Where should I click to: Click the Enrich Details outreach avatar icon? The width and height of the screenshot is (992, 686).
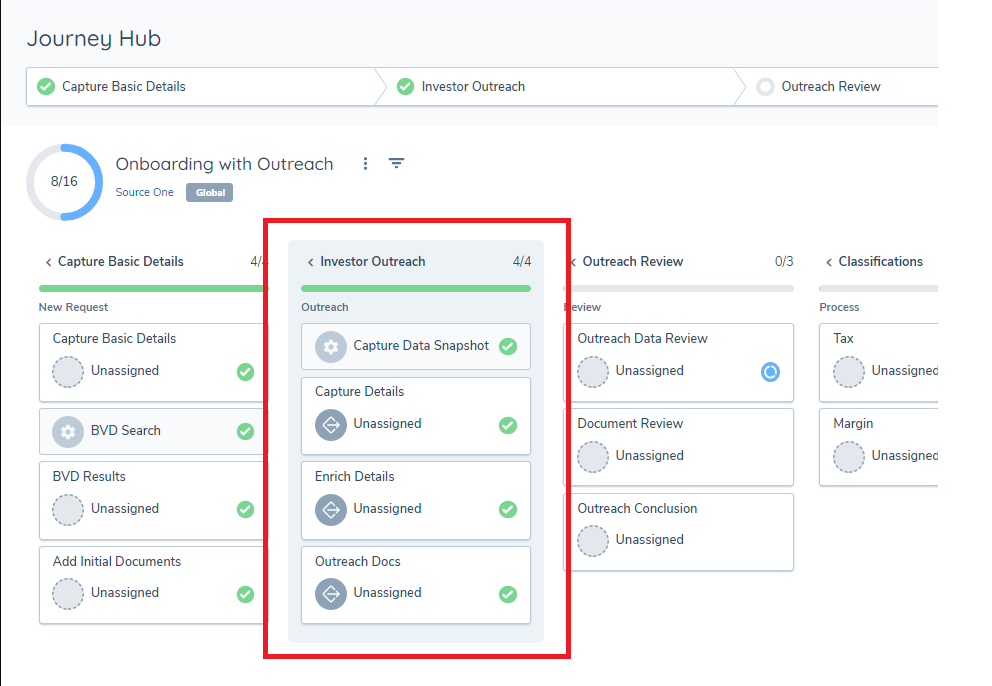tap(331, 509)
